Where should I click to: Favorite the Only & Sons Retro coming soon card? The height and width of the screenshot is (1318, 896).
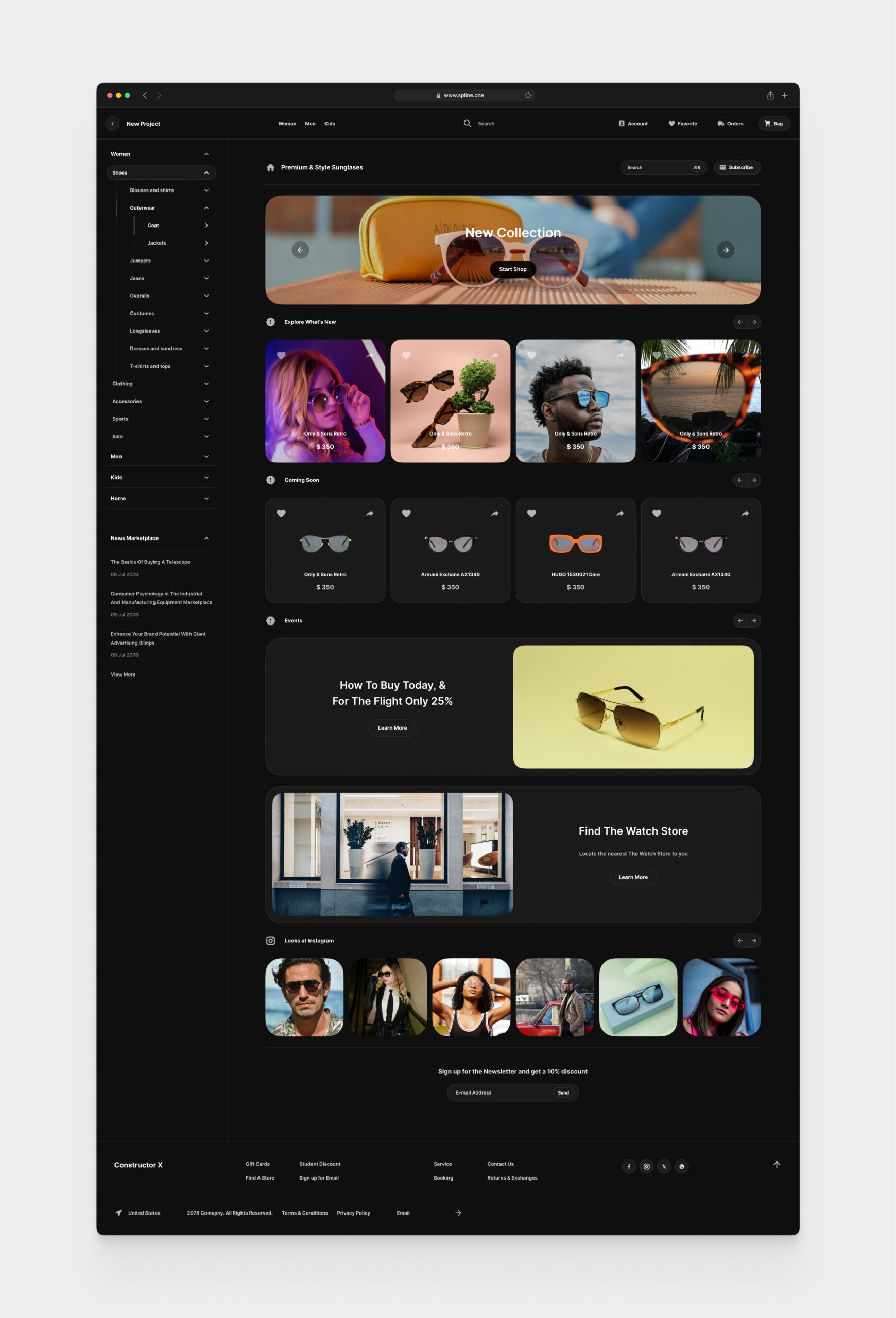[x=281, y=514]
